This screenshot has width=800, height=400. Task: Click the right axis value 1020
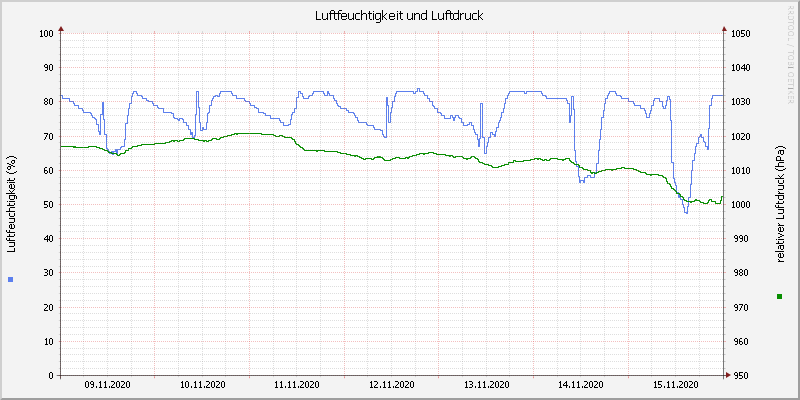(740, 136)
